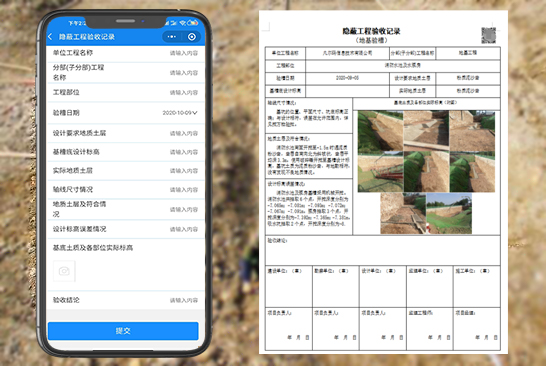Open the middle photo in the document's top row

tap(426, 130)
